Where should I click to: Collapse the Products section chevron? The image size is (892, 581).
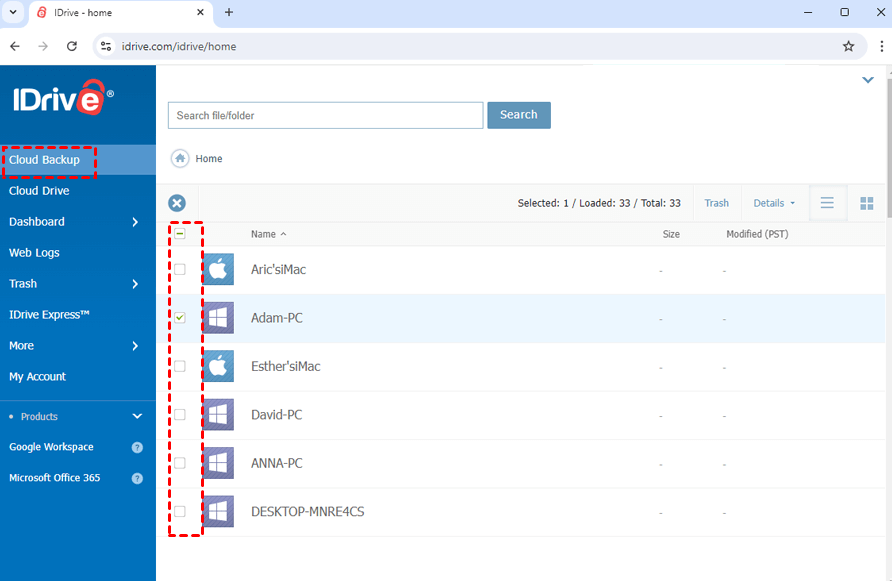137,417
